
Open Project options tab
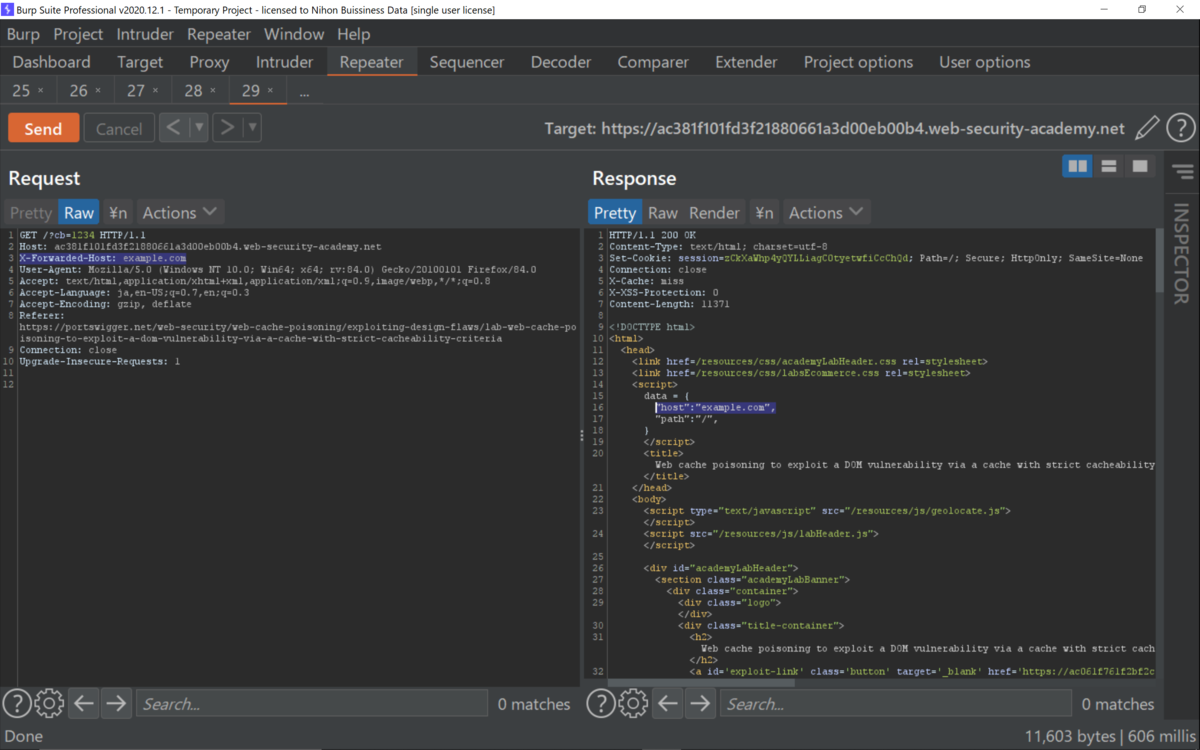(x=859, y=62)
